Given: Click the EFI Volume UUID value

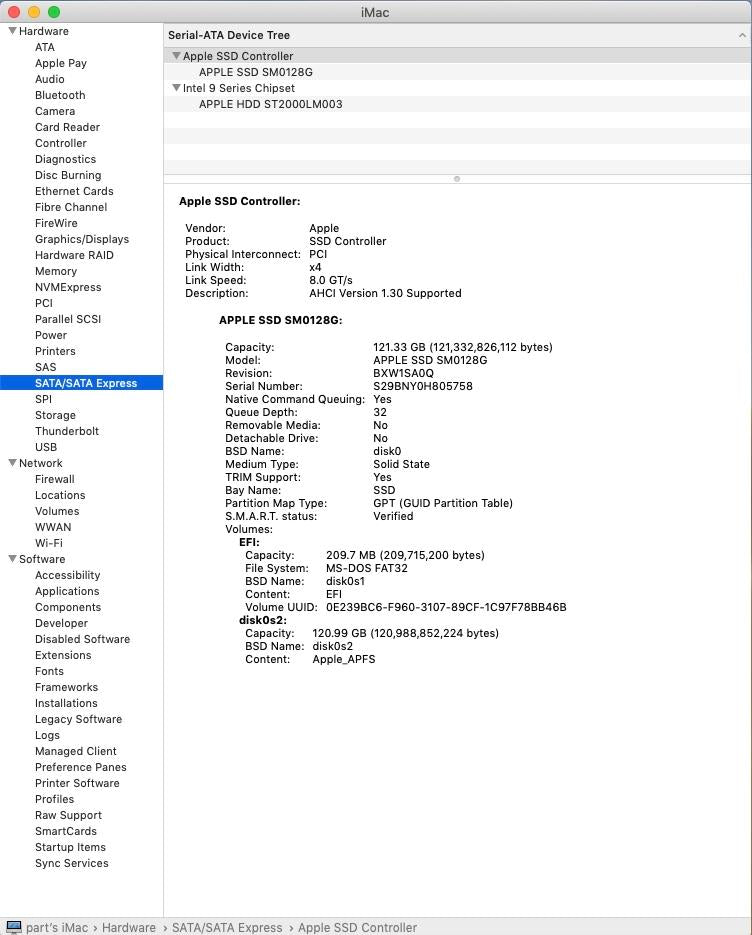Looking at the screenshot, I should [x=446, y=608].
